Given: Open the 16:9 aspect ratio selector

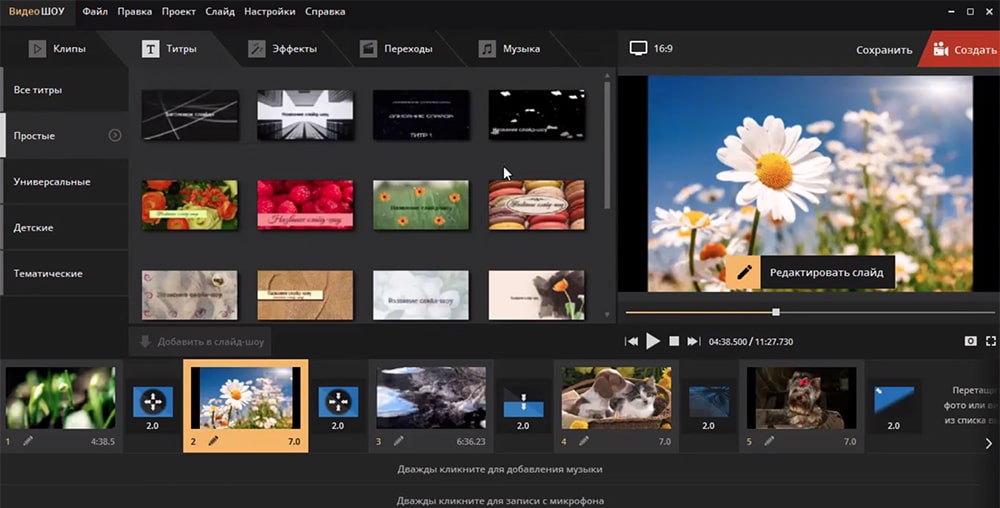Looking at the screenshot, I should point(652,48).
